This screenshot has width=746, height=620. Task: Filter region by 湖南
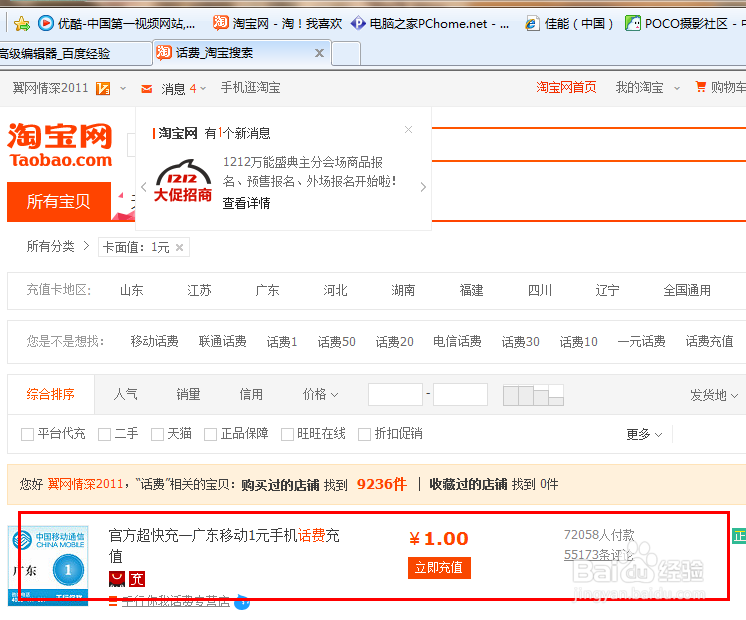click(x=403, y=290)
